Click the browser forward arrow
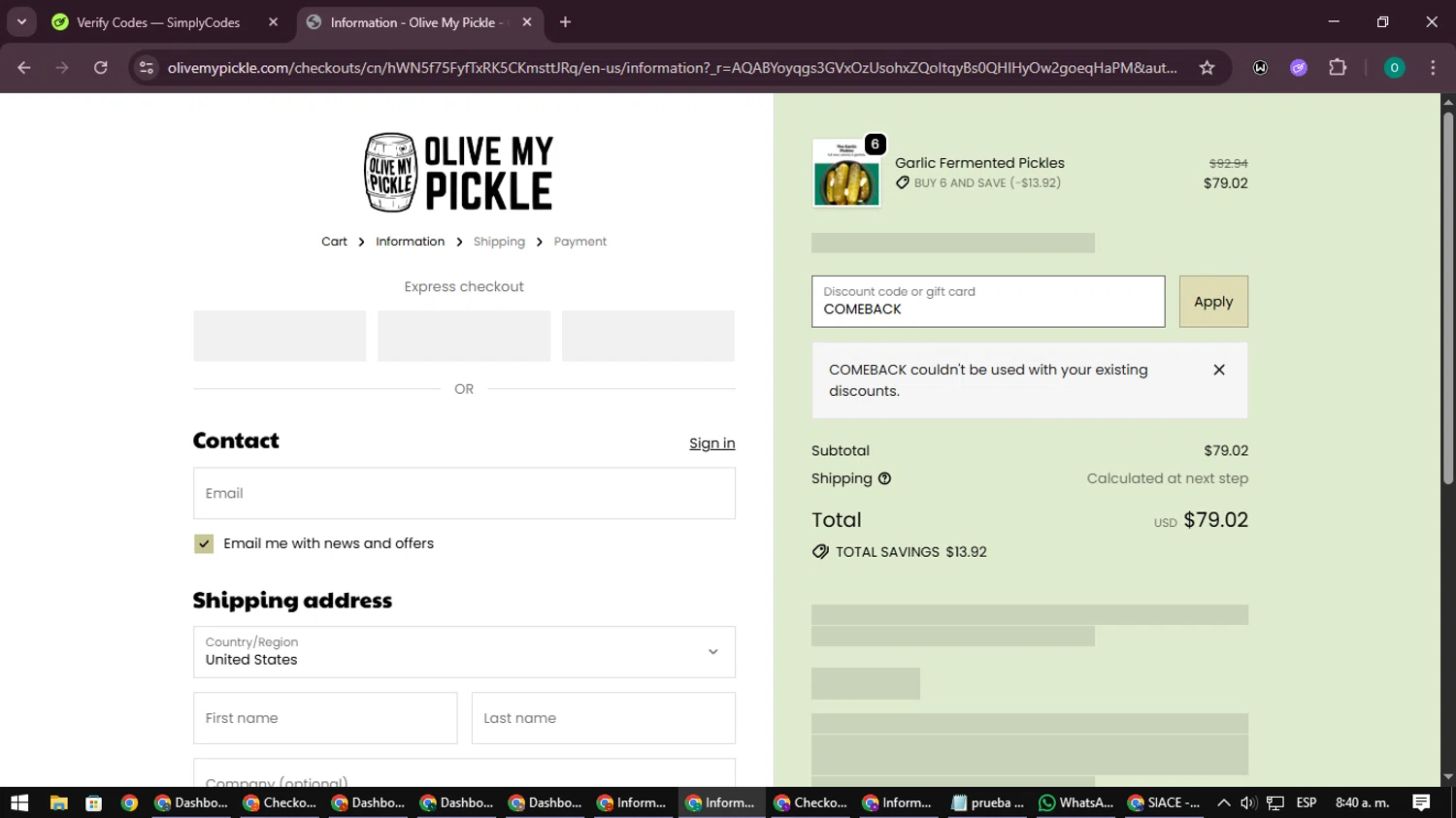This screenshot has width=1456, height=818. (62, 68)
